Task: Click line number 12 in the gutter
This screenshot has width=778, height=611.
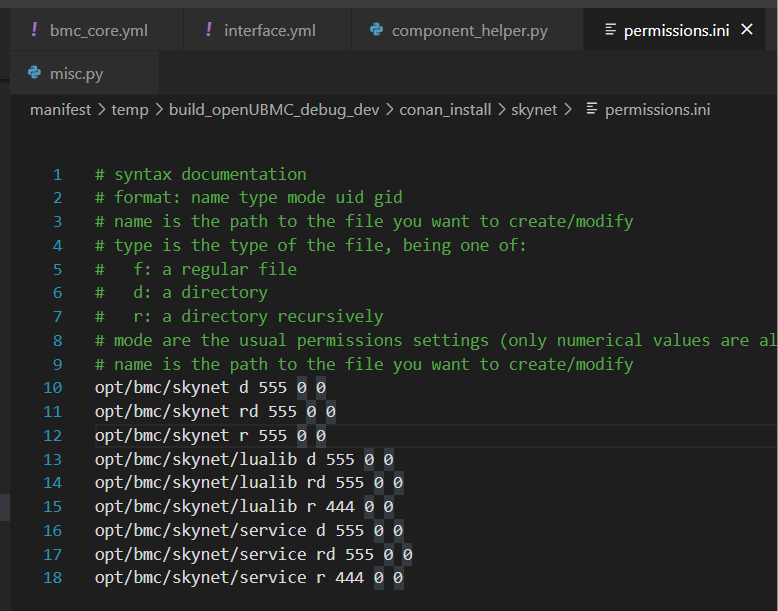Action: coord(52,436)
